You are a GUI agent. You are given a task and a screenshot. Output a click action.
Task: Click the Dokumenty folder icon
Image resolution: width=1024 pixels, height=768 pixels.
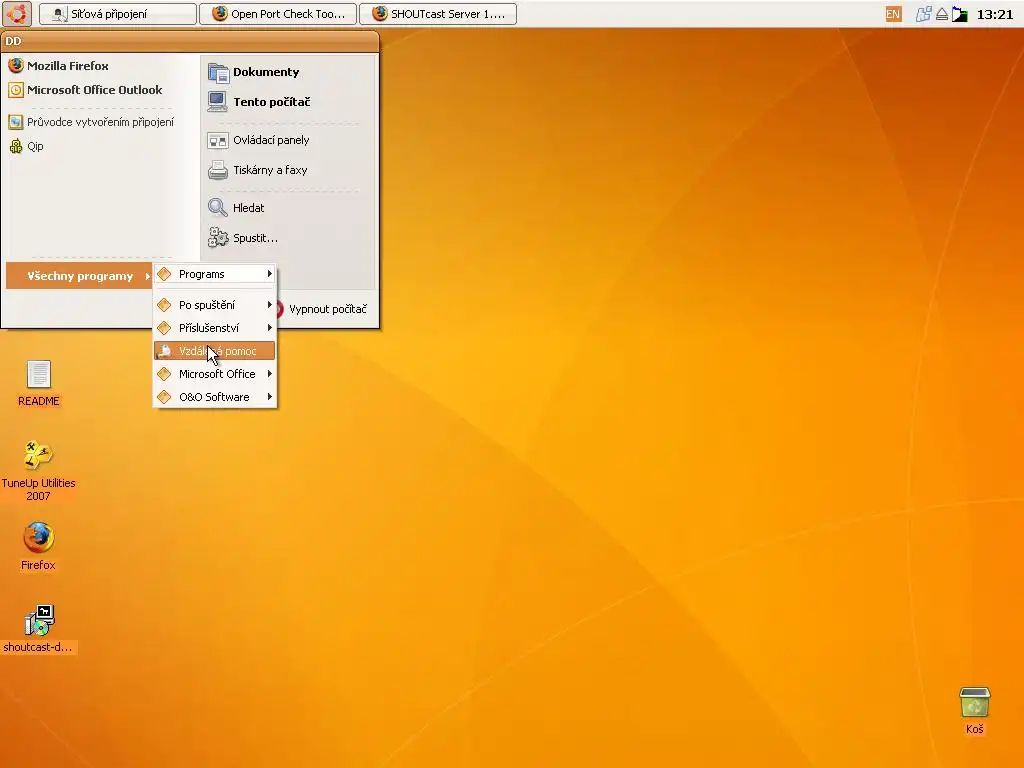pyautogui.click(x=218, y=72)
